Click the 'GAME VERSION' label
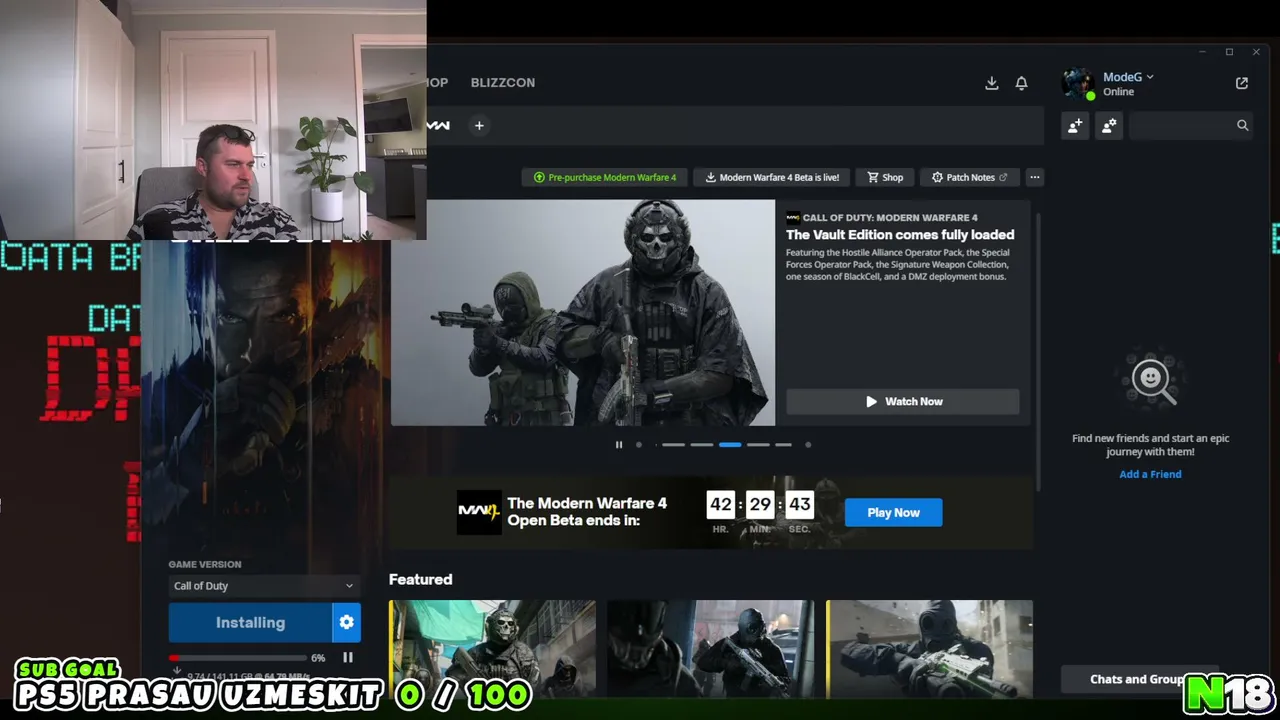Viewport: 1280px width, 720px height. tap(205, 565)
